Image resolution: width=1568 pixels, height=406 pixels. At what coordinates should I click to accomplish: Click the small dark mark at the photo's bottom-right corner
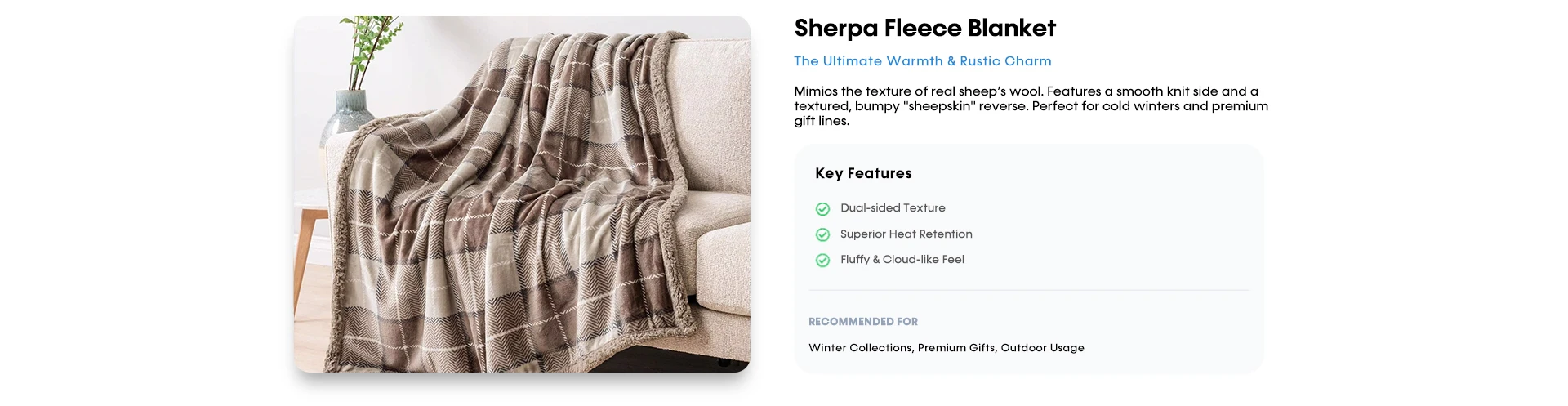click(724, 362)
